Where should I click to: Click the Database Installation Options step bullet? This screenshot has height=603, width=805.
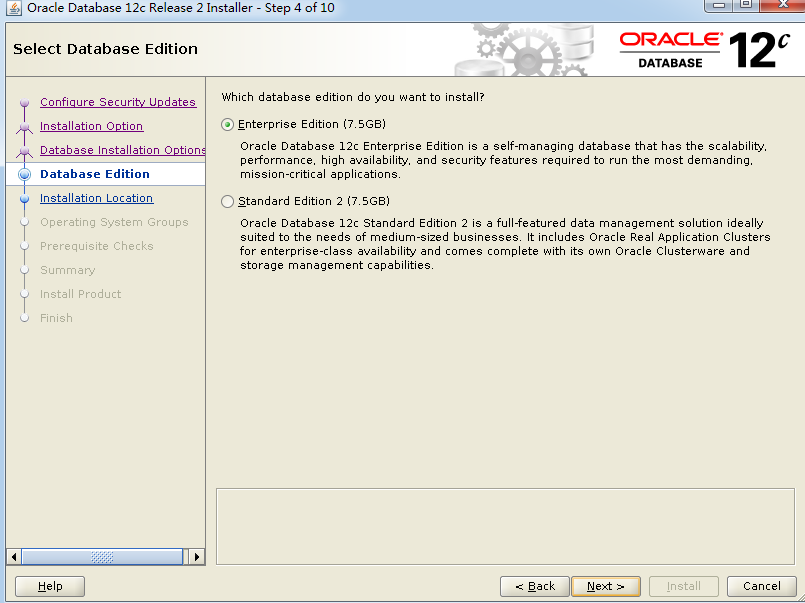tap(24, 151)
